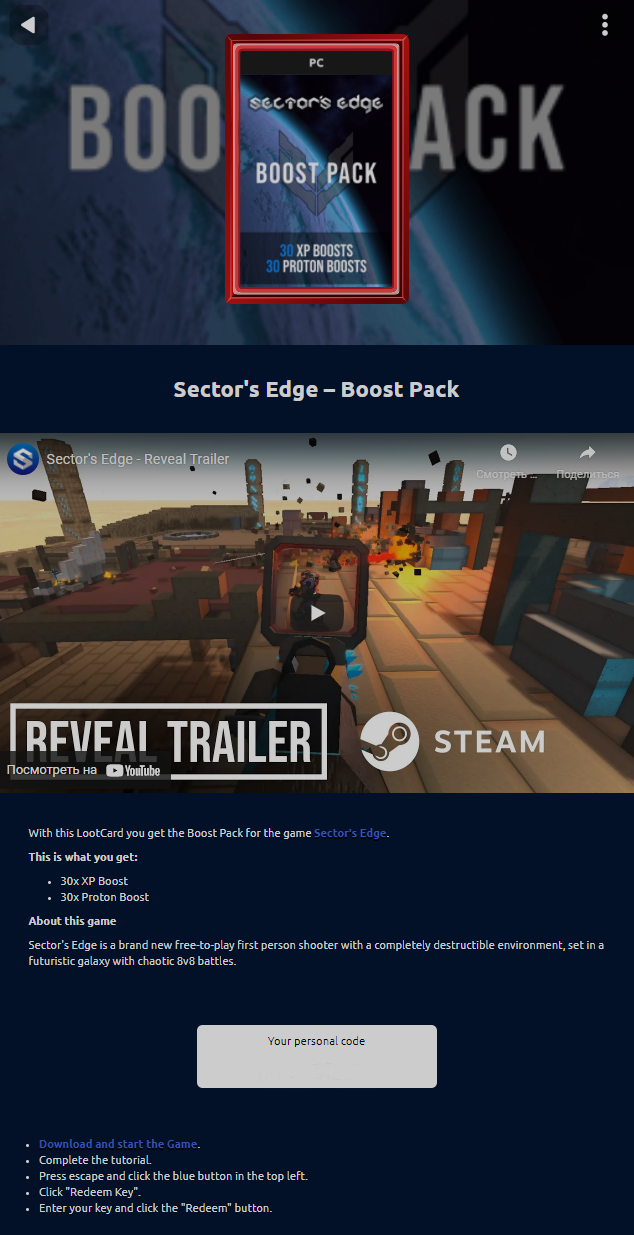Image resolution: width=634 pixels, height=1235 pixels.
Task: Open the video title 'Sector's Edge - Reveal Trailer'
Action: tap(138, 459)
